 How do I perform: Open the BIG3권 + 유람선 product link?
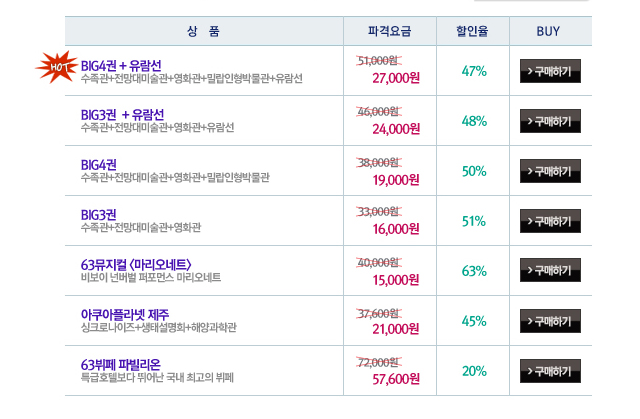click(x=121, y=115)
